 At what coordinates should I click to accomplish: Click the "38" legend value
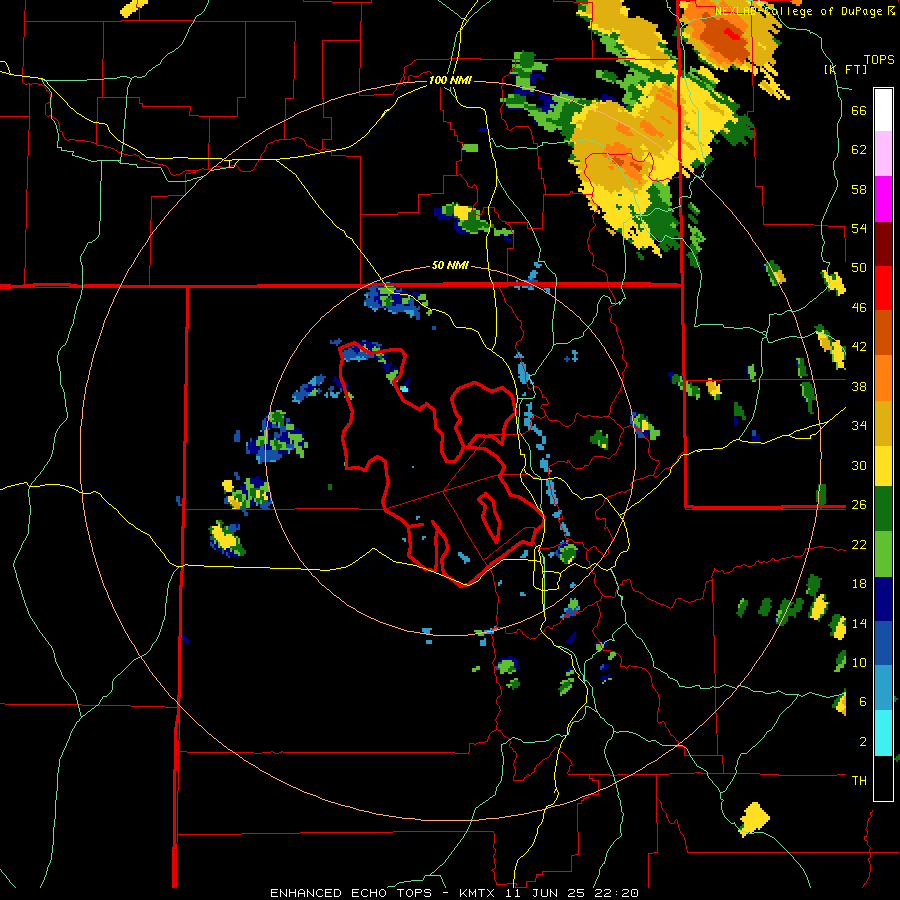[x=859, y=386]
